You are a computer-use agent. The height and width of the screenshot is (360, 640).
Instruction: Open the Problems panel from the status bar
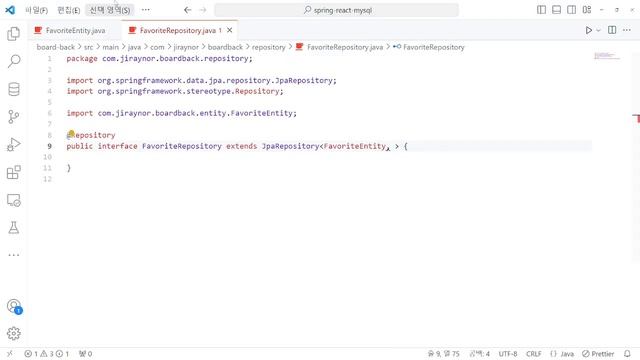(46, 354)
